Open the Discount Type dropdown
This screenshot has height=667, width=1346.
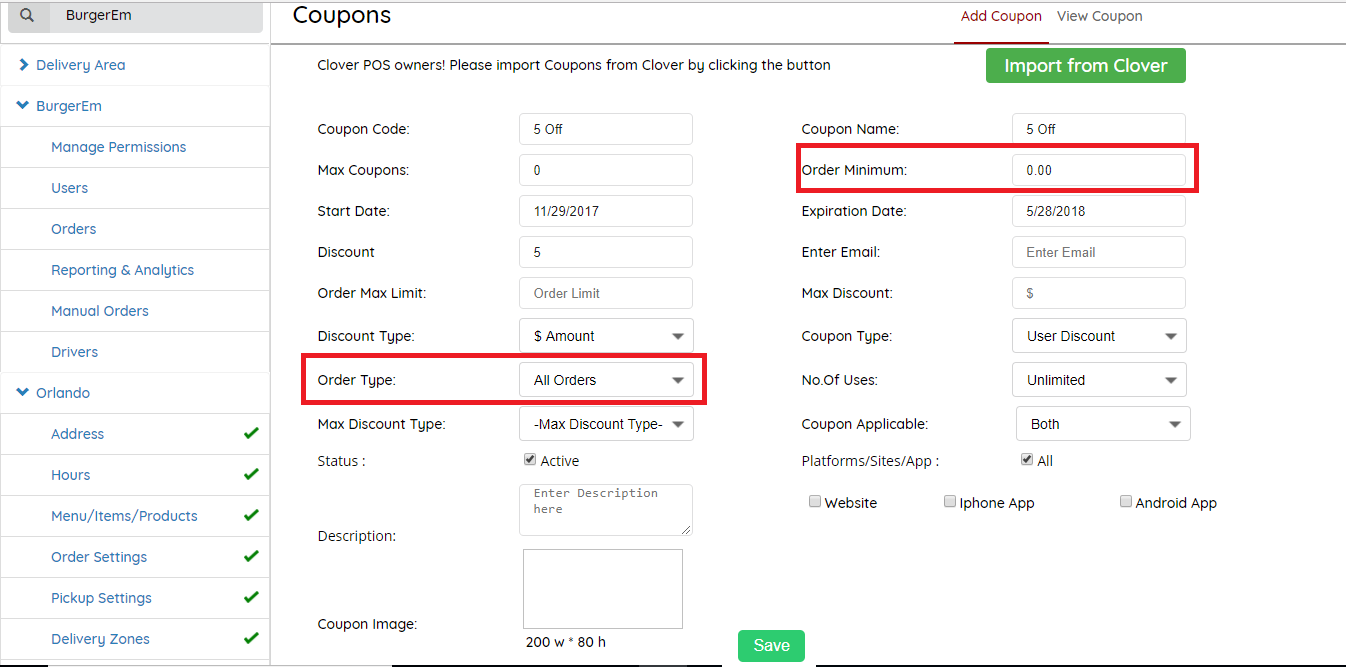tap(606, 336)
